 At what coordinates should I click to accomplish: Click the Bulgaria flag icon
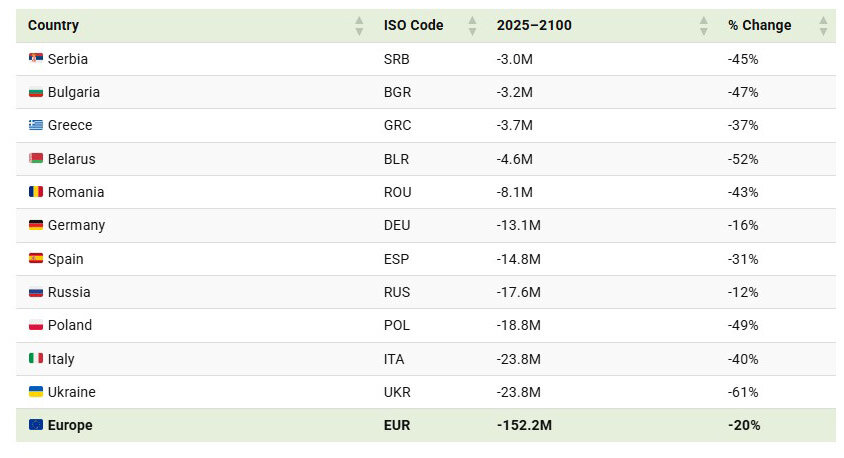(x=36, y=92)
